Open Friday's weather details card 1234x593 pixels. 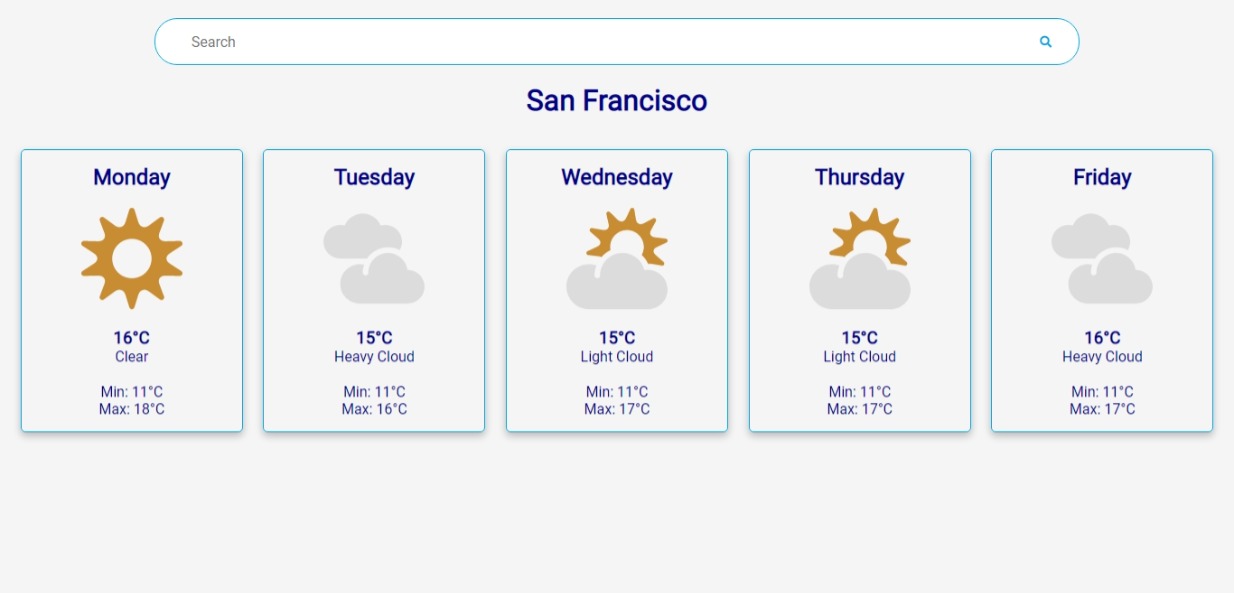click(x=1101, y=290)
